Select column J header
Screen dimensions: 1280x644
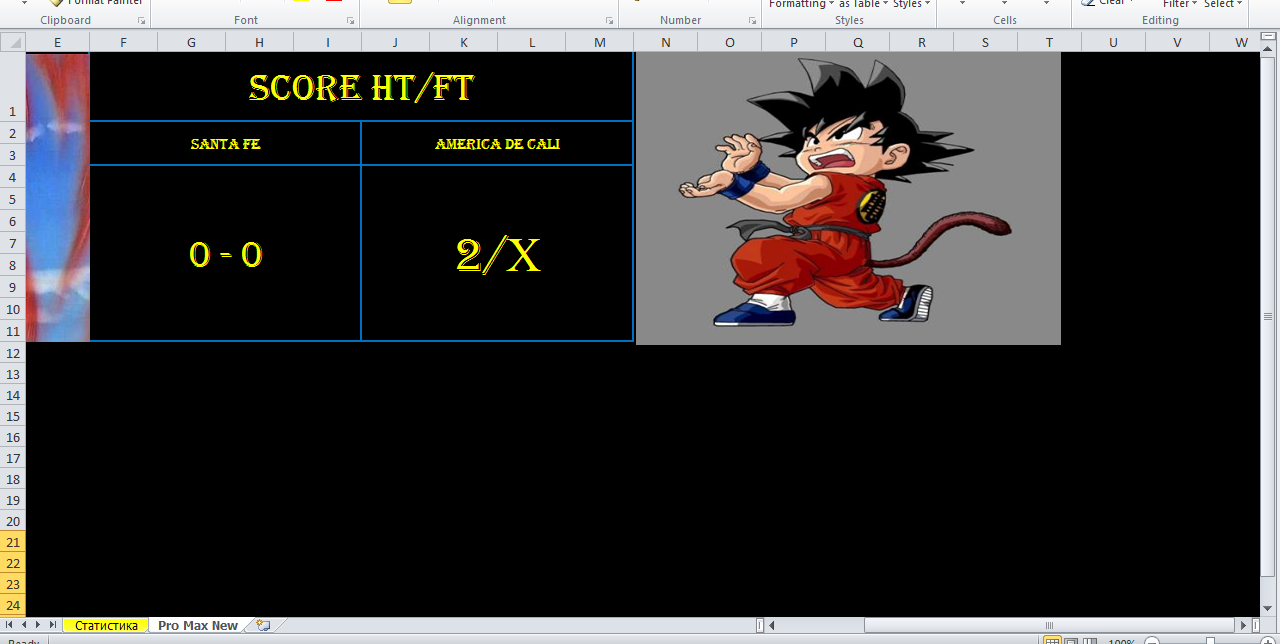[x=395, y=42]
